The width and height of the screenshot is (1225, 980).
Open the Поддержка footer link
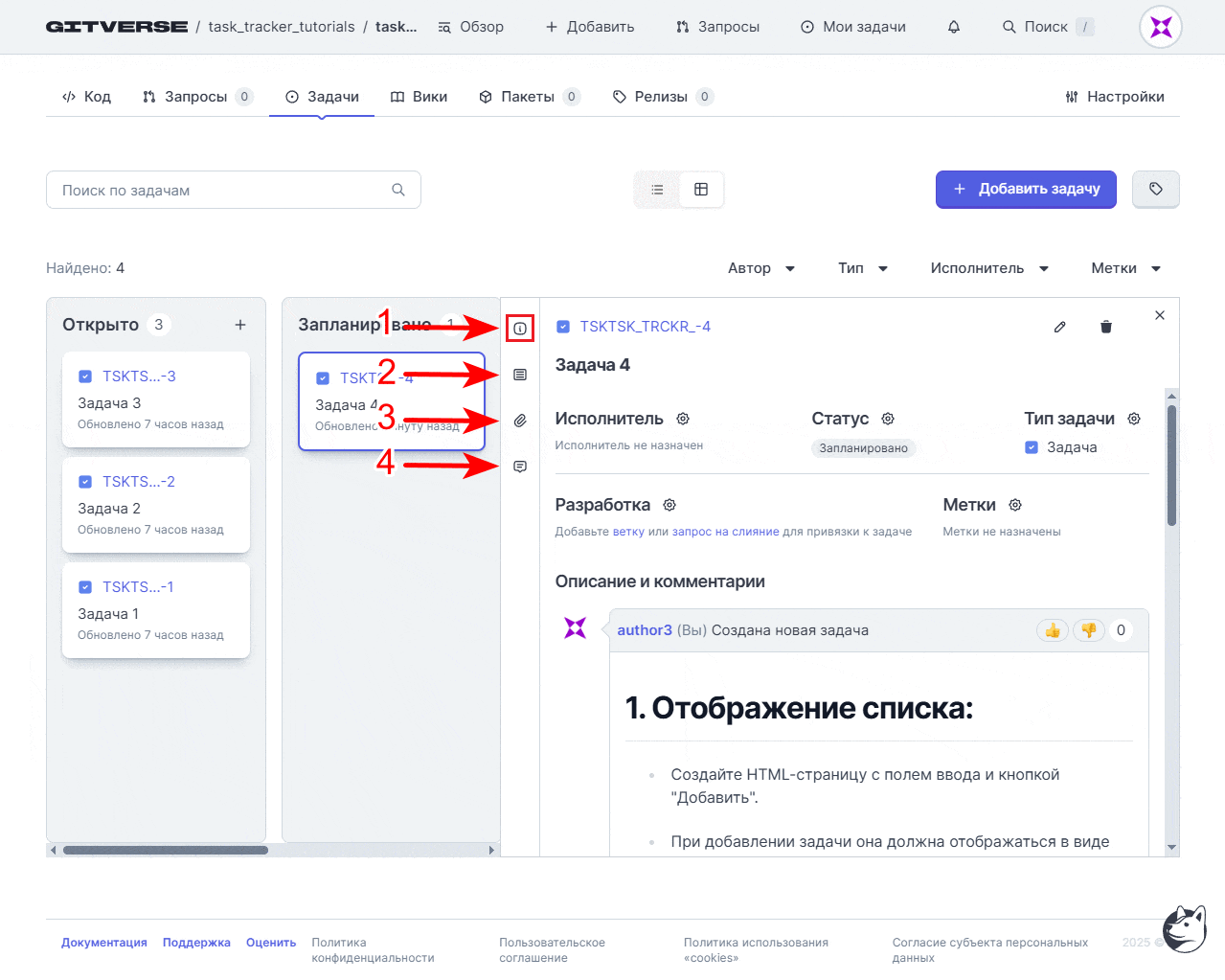click(196, 943)
